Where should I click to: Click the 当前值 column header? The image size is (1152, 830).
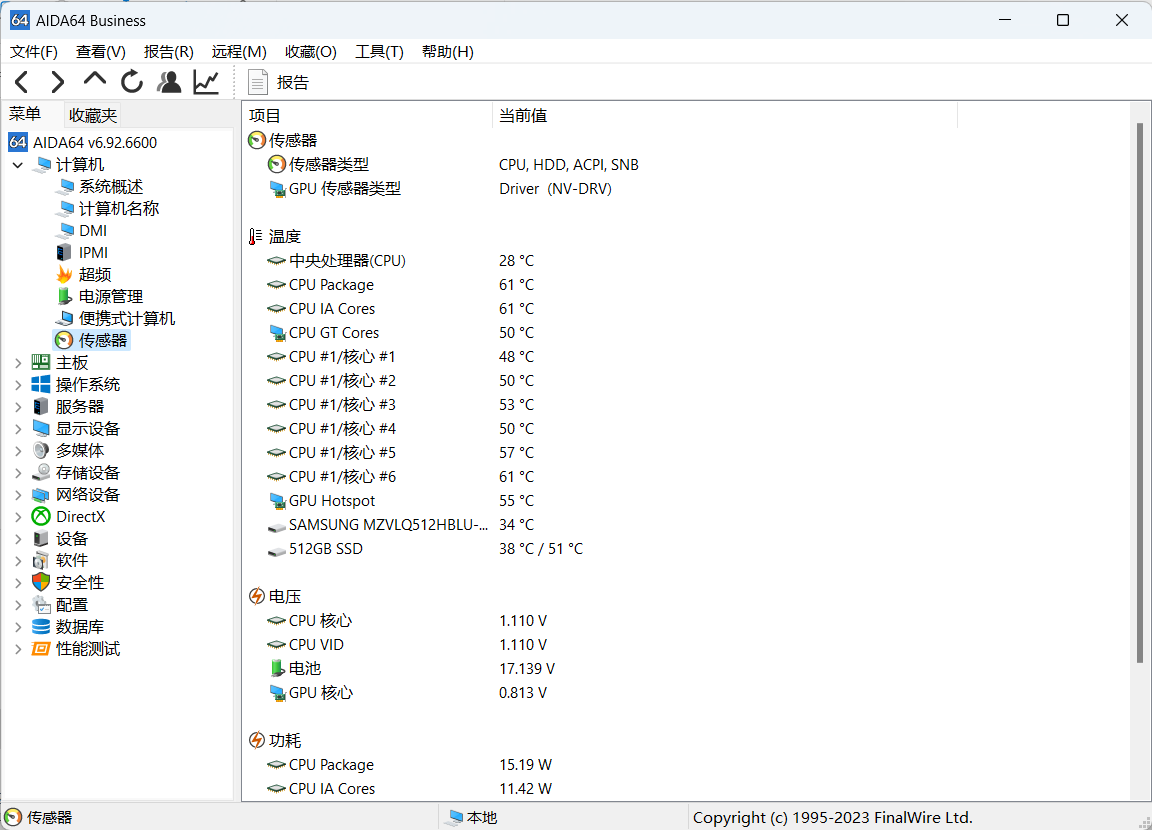(x=724, y=115)
